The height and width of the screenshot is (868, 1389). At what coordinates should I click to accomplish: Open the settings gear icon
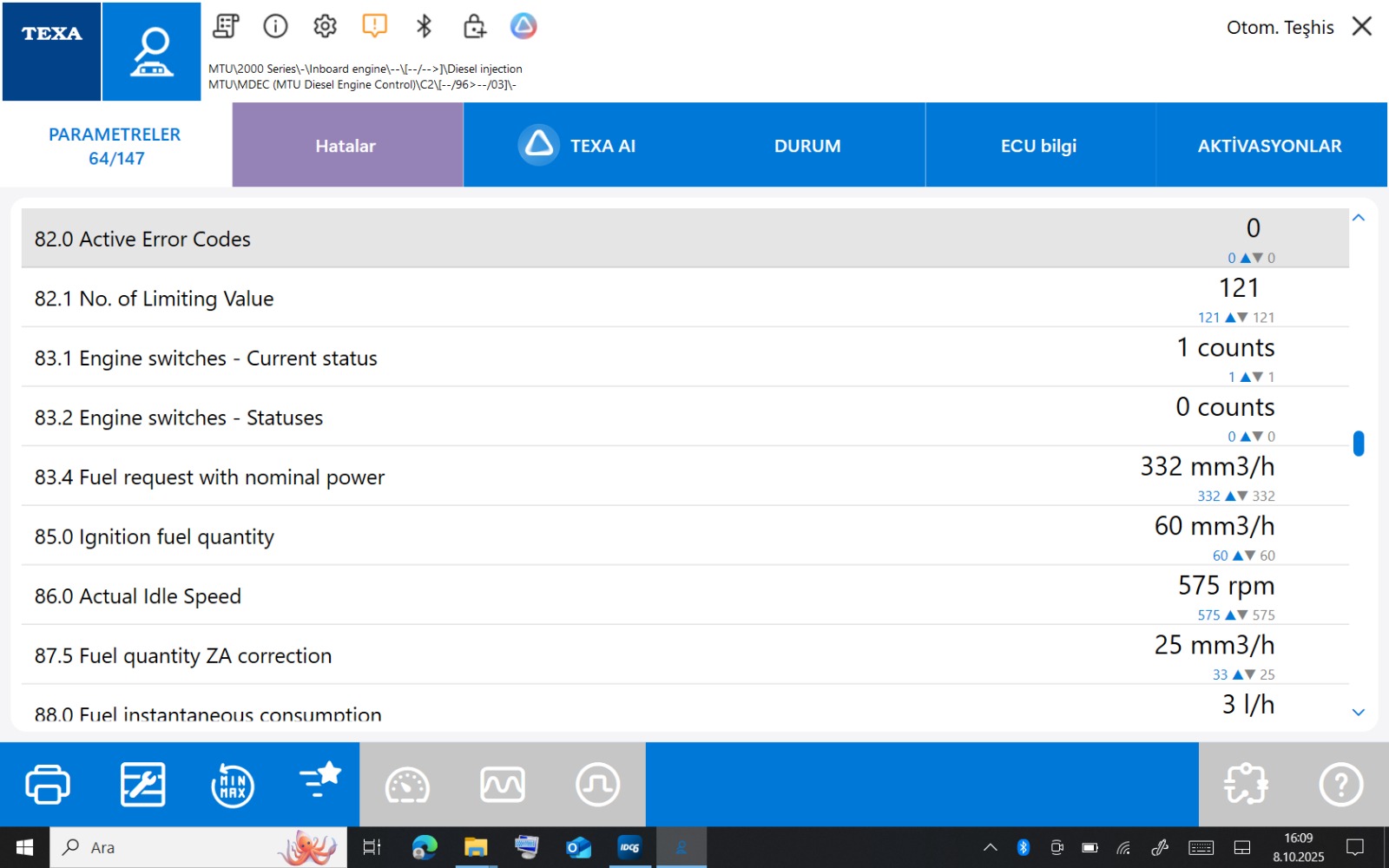(325, 26)
